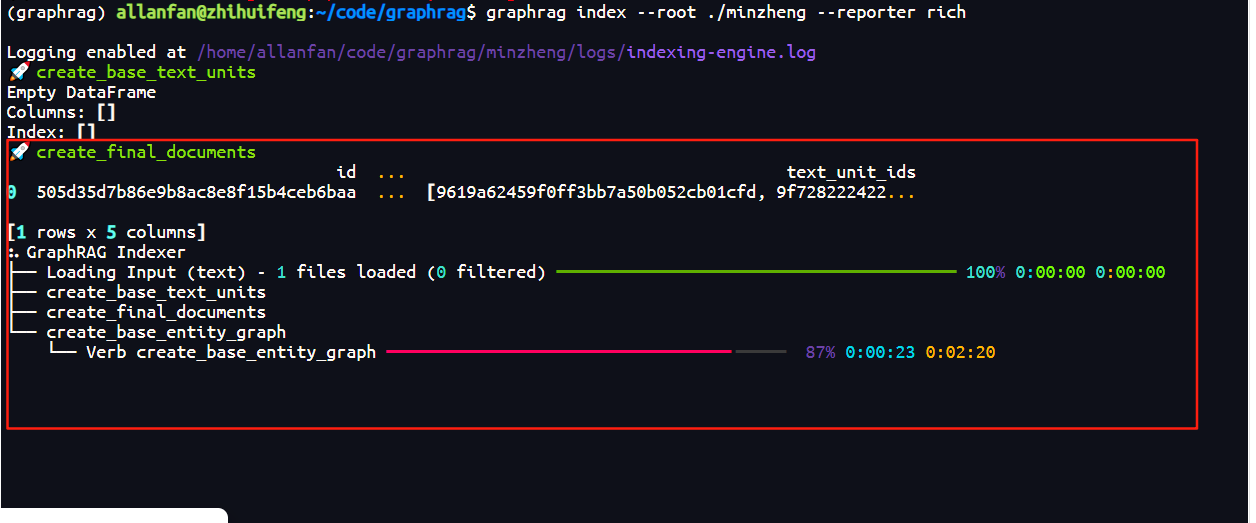Image resolution: width=1256 pixels, height=523 pixels.
Task: Click the allanfan@zhihuifeng prompt user
Action: click(x=211, y=12)
